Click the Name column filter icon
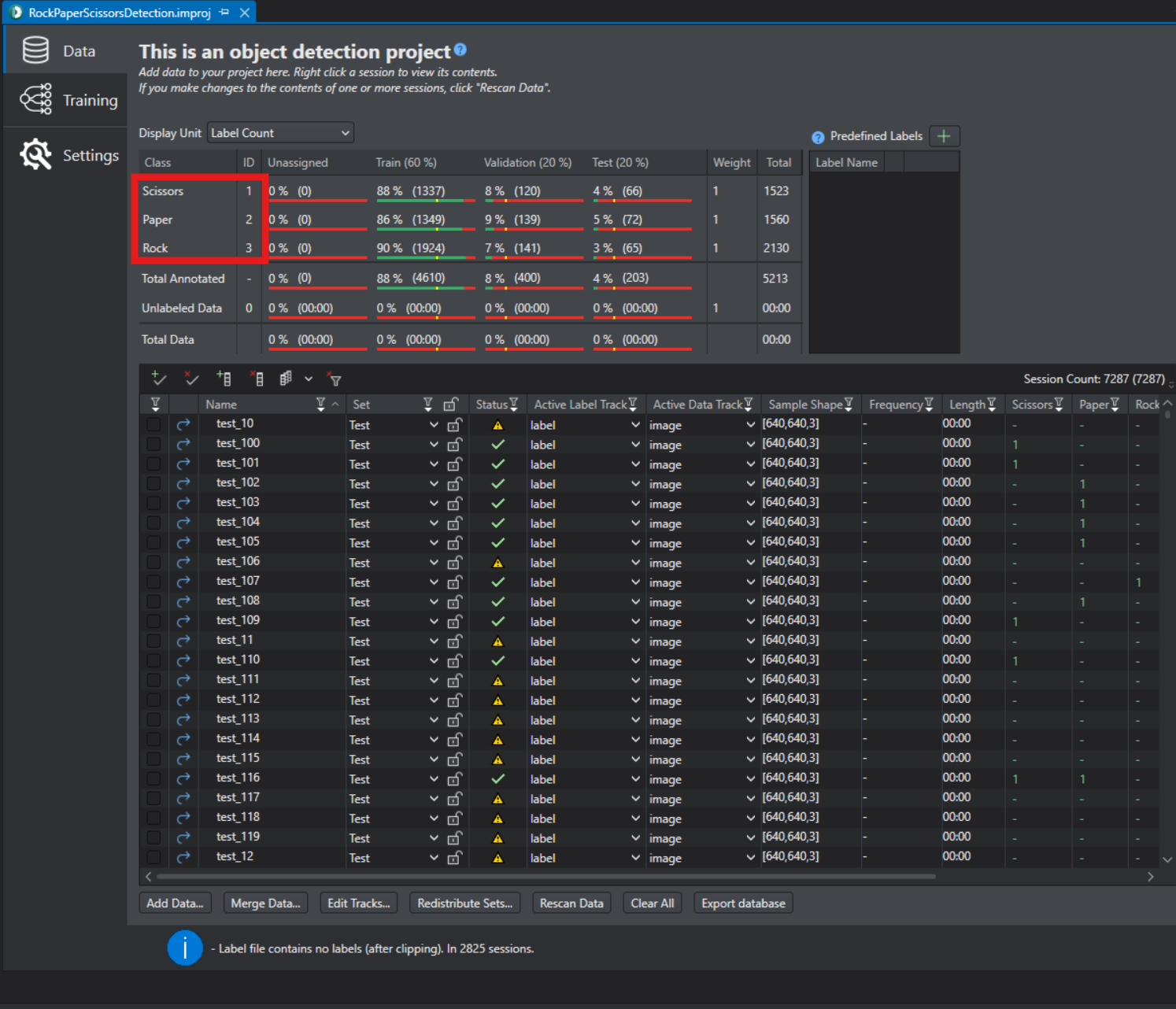Image resolution: width=1176 pixels, height=1009 pixels. [320, 404]
